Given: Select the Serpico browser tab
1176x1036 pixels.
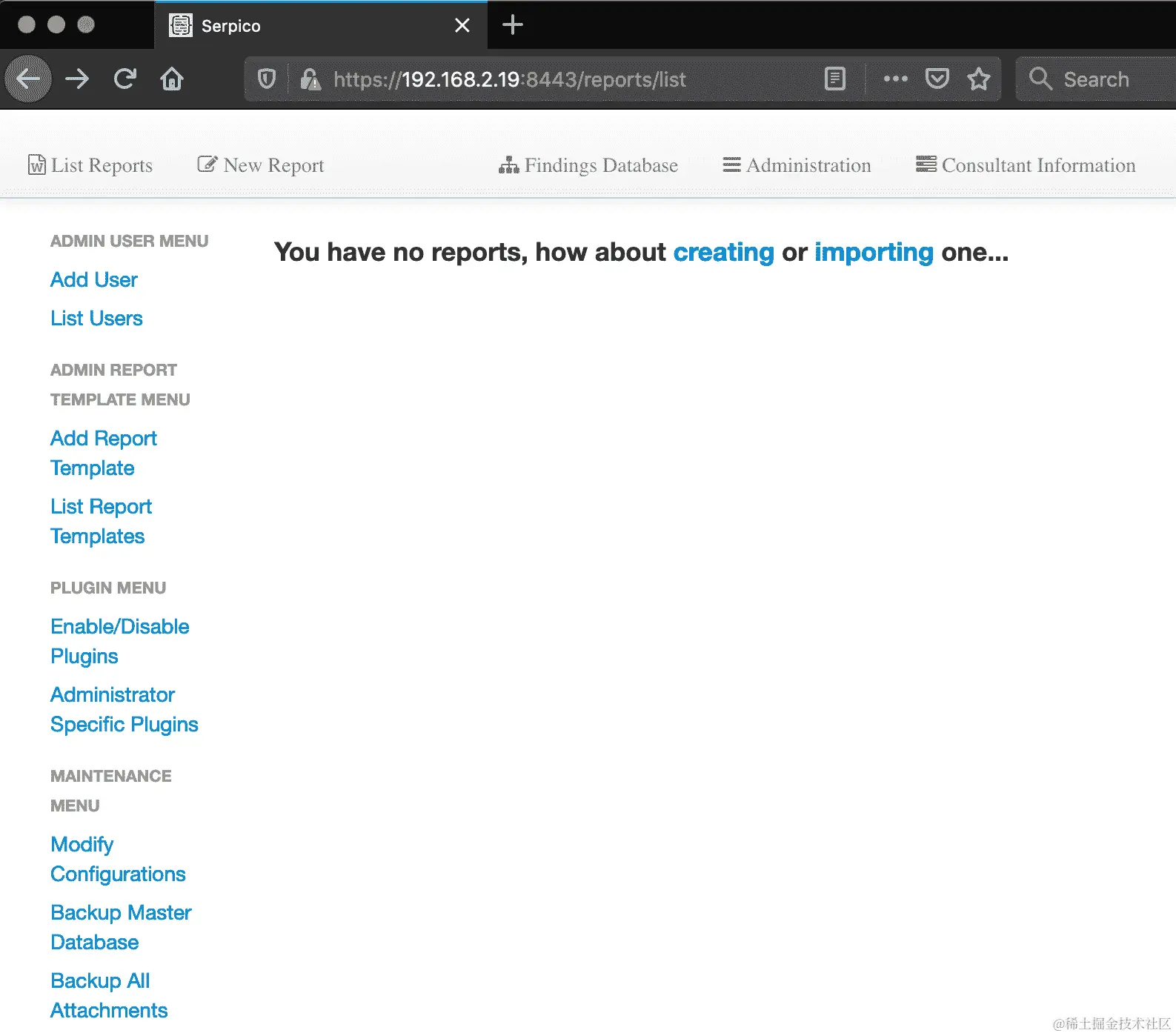Looking at the screenshot, I should 320,26.
